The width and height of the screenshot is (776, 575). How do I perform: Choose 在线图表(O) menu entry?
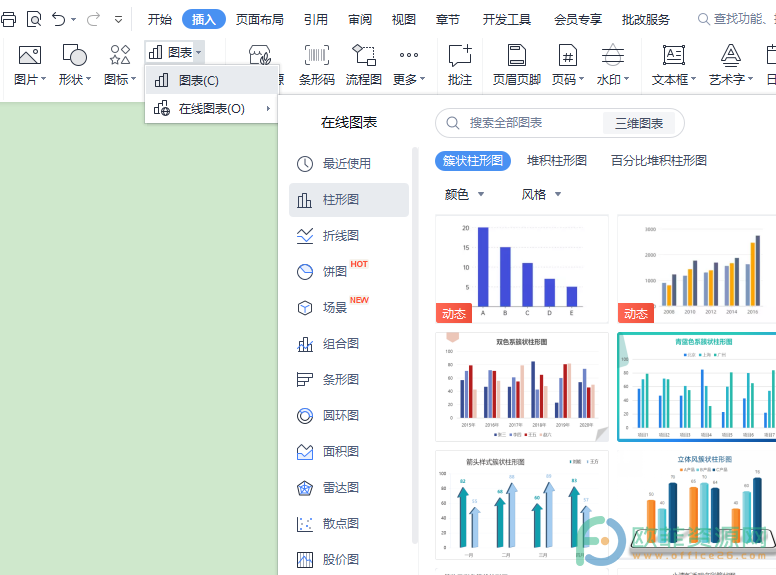[211, 108]
